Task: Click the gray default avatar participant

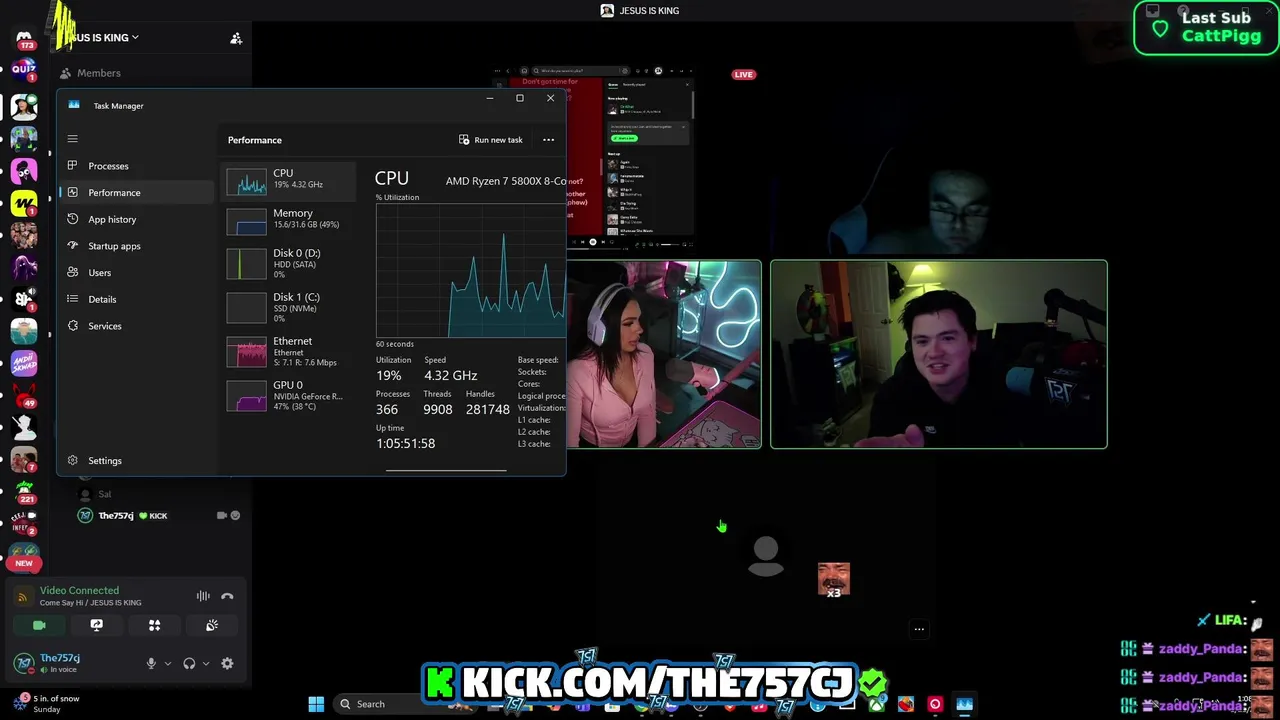Action: click(766, 556)
